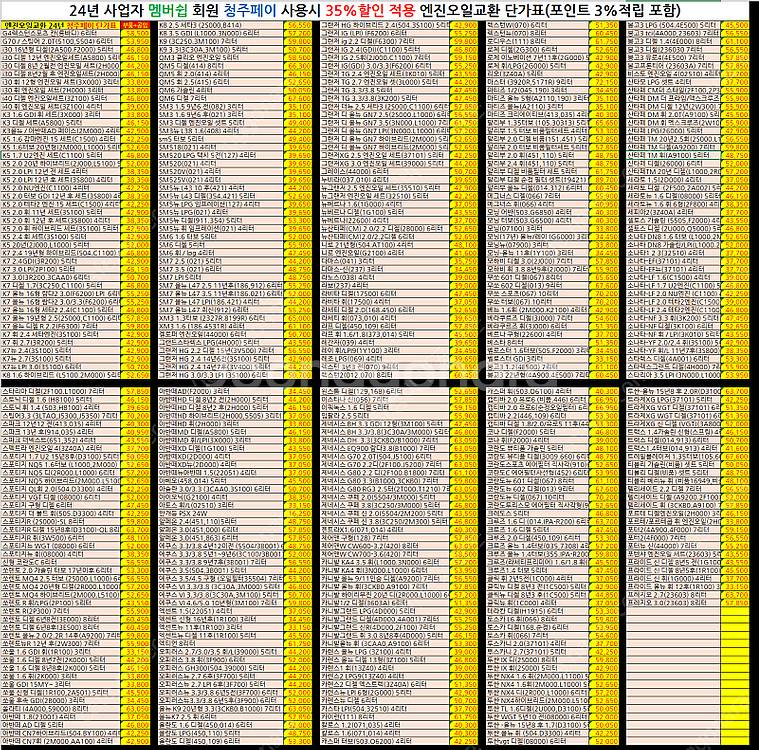Select the '그랜저 HG 하이브리드 2.4' cell

[x=384, y=25]
